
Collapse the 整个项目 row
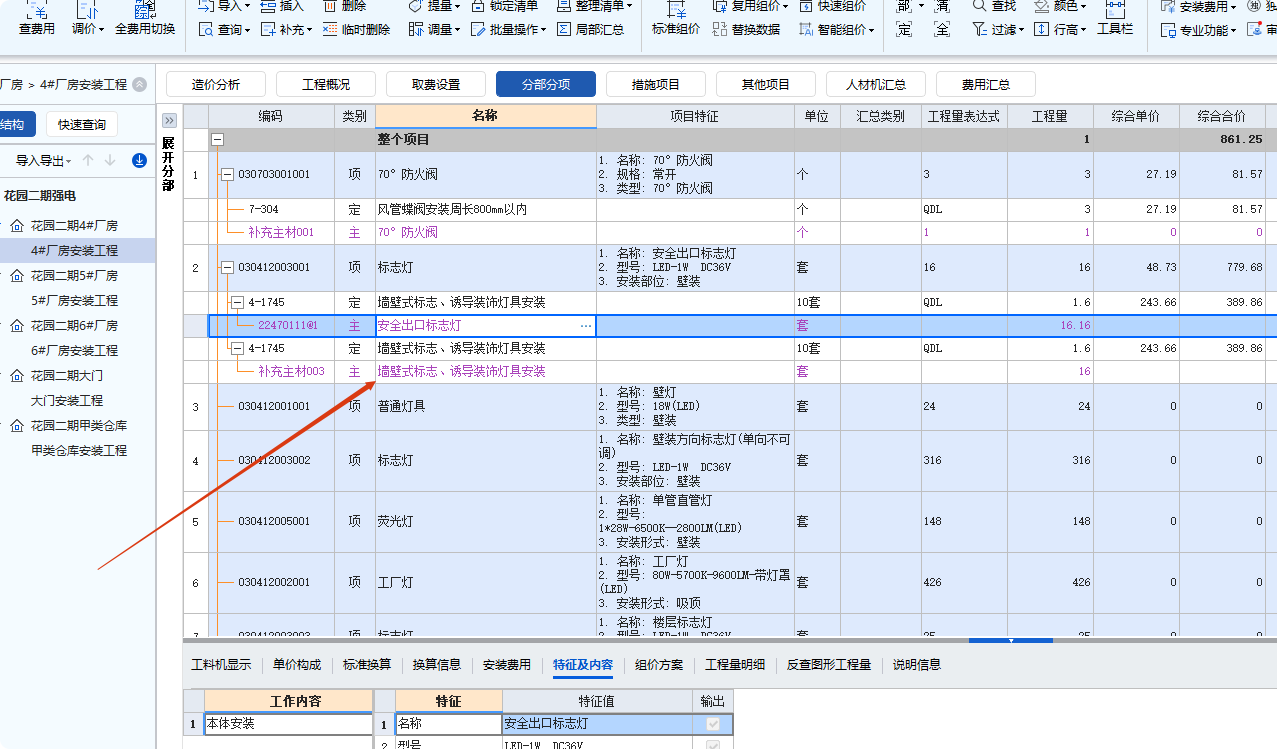[x=218, y=140]
